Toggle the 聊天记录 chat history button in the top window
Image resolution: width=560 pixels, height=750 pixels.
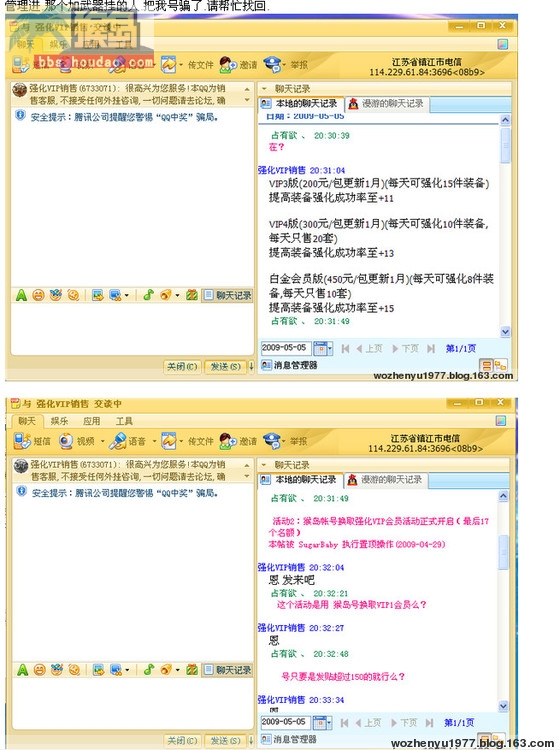point(227,295)
